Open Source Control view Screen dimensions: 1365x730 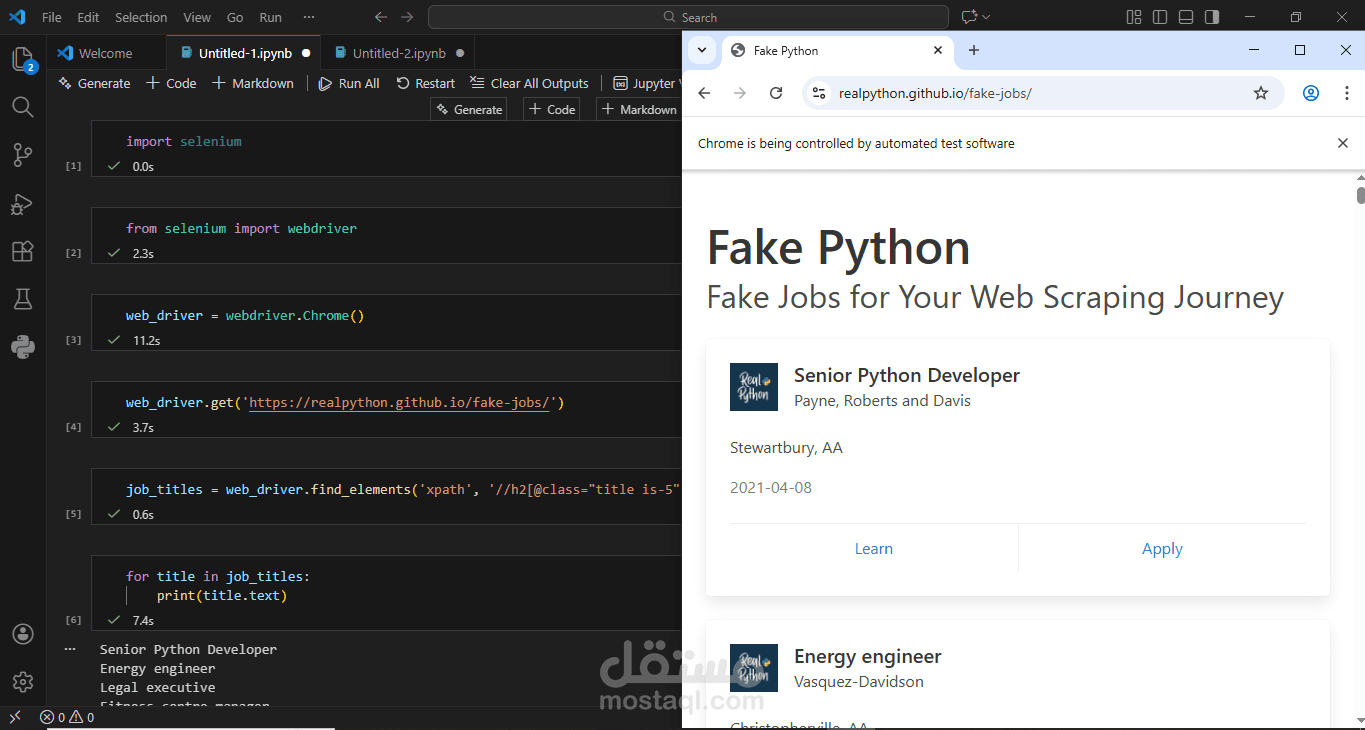tap(22, 155)
